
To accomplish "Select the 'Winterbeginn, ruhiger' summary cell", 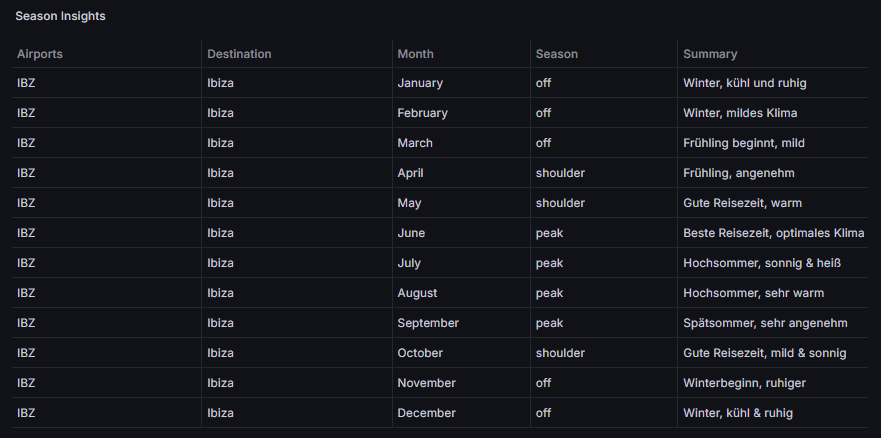I will coord(744,383).
